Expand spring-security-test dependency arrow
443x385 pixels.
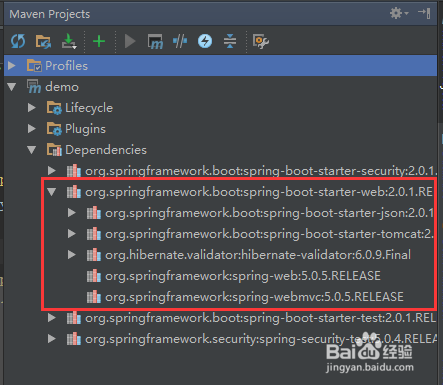pyautogui.click(x=52, y=339)
